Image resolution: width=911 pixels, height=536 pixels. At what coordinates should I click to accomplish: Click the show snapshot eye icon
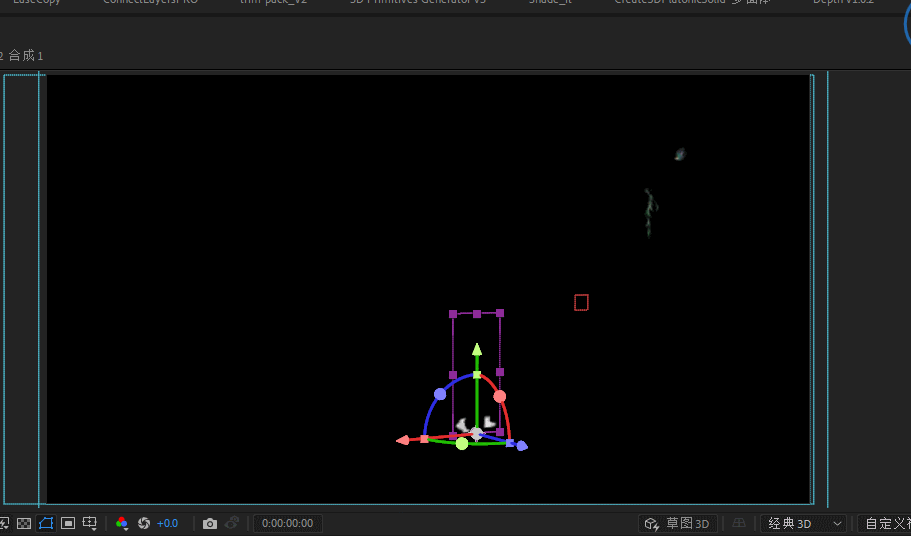(x=232, y=523)
